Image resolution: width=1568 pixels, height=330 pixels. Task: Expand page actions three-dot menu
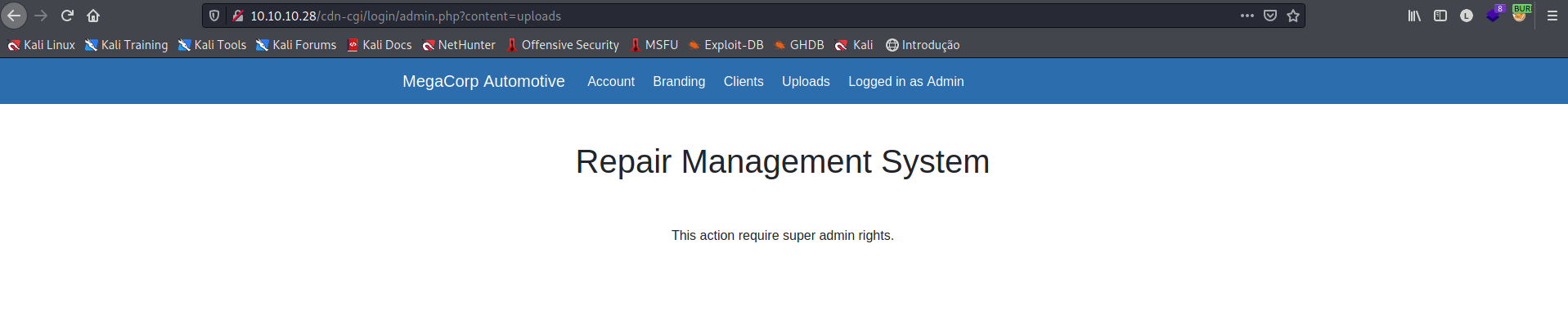[1247, 16]
